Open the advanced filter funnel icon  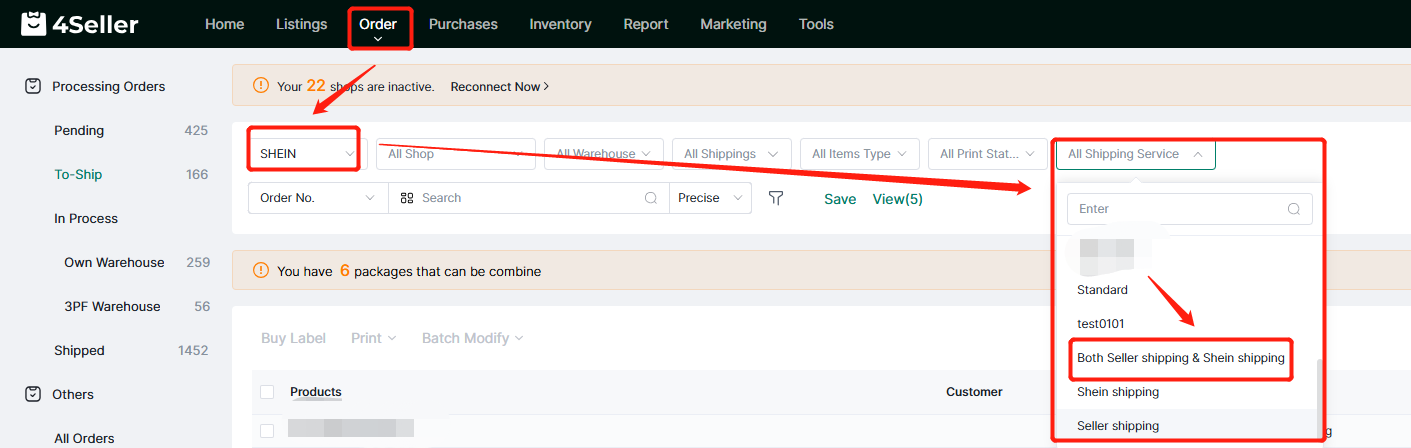pos(775,198)
